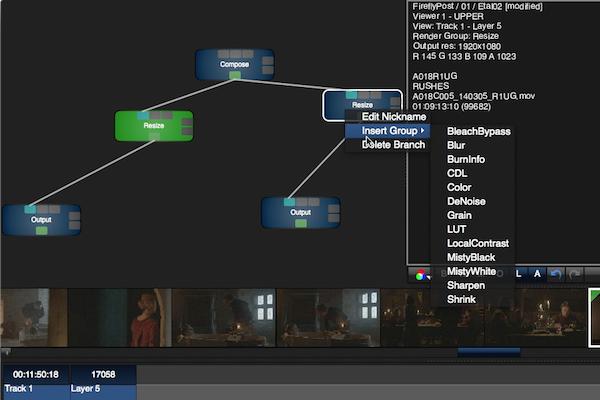Pick DeNoise in Insert Group list
Image resolution: width=600 pixels, height=400 pixels.
[x=466, y=201]
